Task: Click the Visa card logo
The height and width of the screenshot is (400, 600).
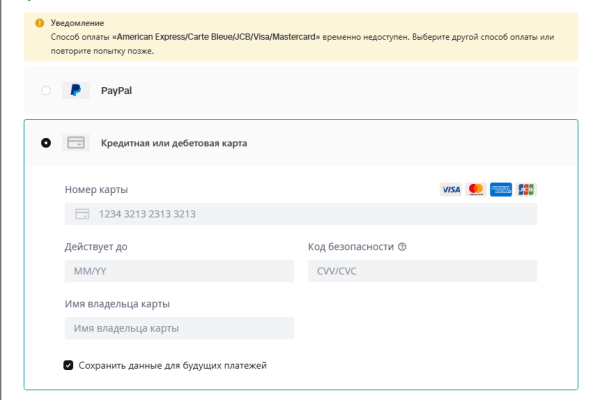Action: 451,189
